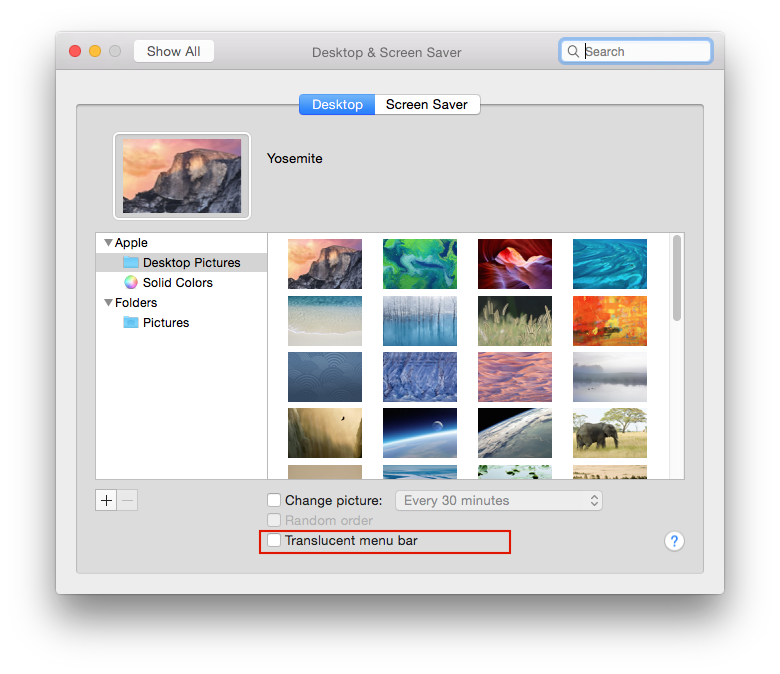The height and width of the screenshot is (674, 780).
Task: Choose the green swirling ocean wallpaper
Action: 420,264
